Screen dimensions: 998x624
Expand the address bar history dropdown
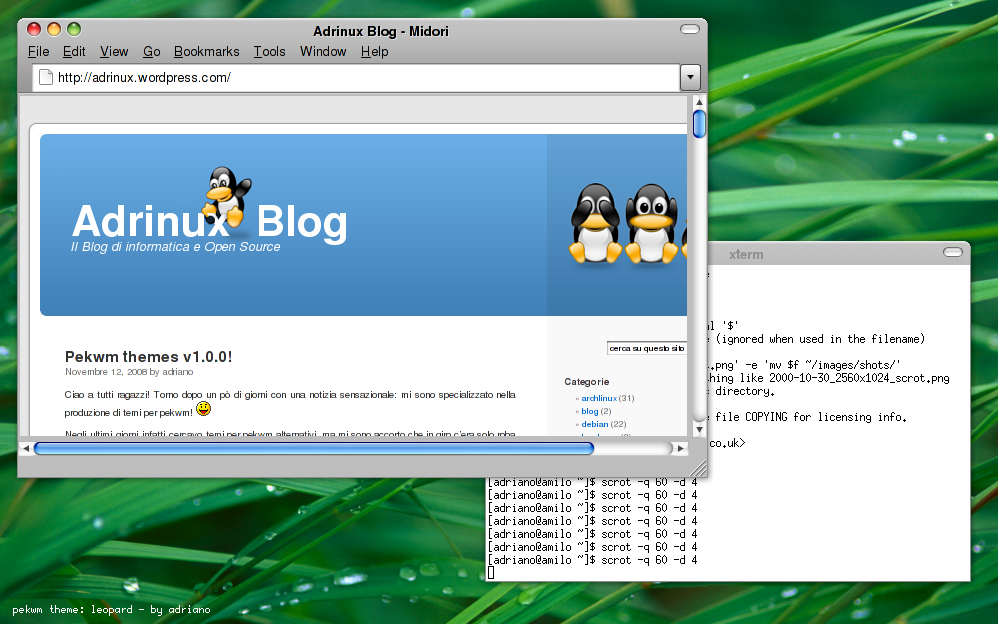tap(690, 78)
